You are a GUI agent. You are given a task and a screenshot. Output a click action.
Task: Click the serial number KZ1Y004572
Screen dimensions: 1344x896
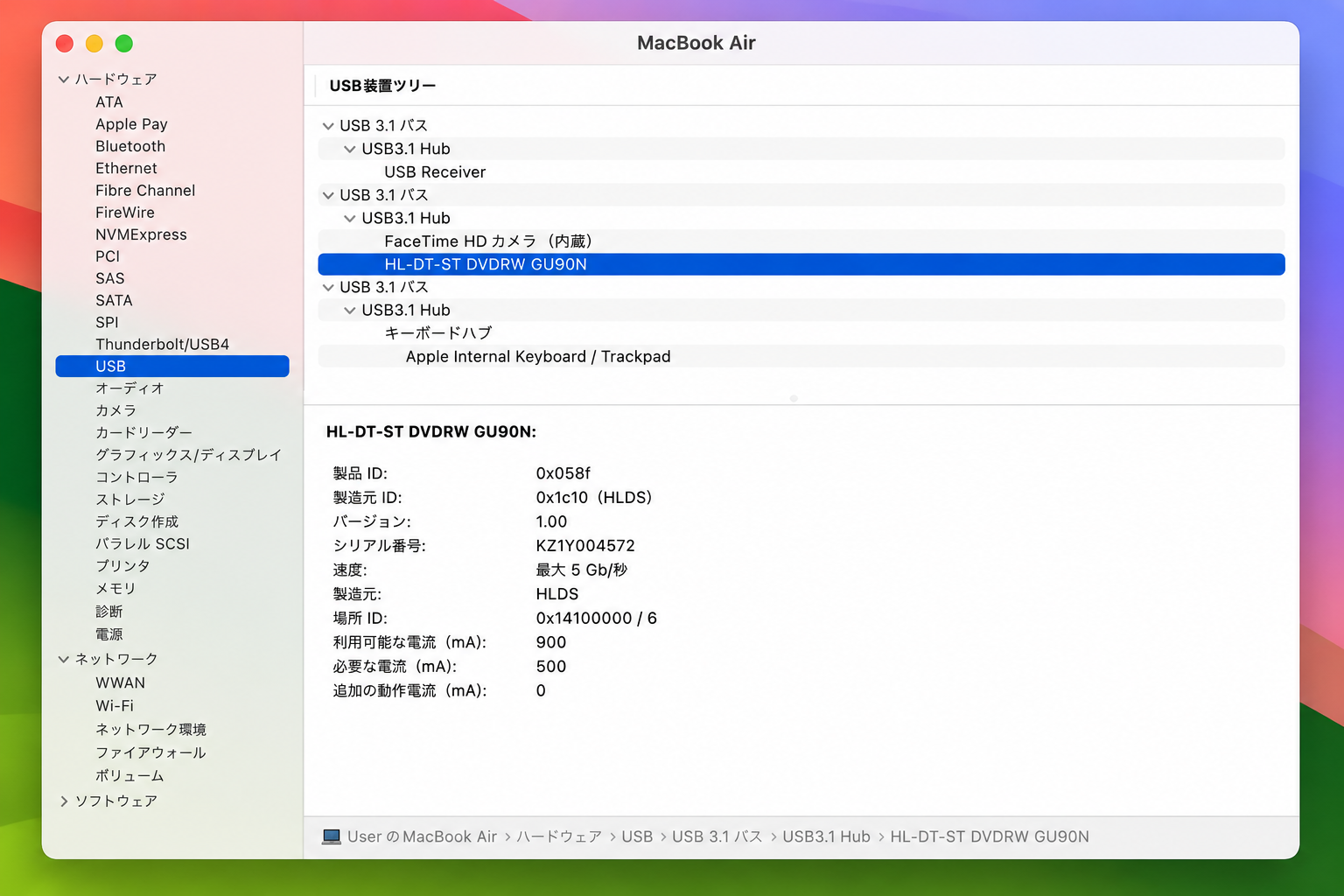click(585, 546)
